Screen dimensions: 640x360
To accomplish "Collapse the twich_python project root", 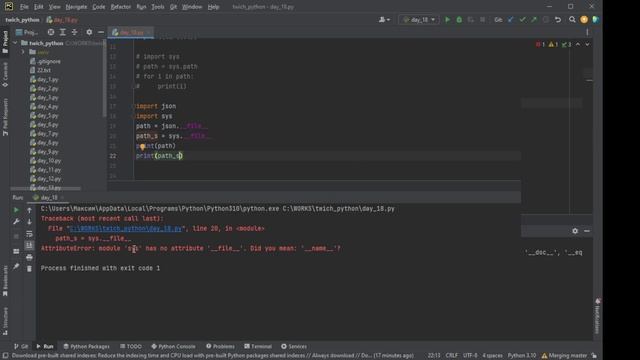I will [x=15, y=43].
